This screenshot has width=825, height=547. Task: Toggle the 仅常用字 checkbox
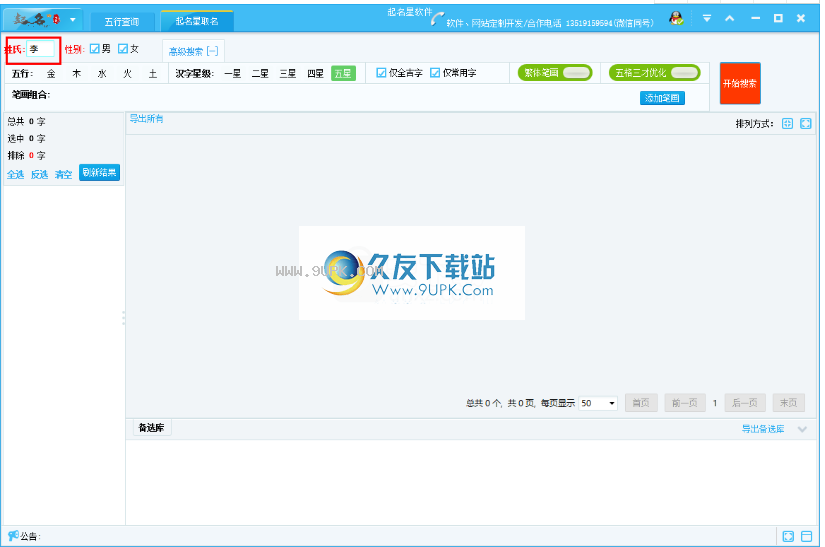point(435,73)
